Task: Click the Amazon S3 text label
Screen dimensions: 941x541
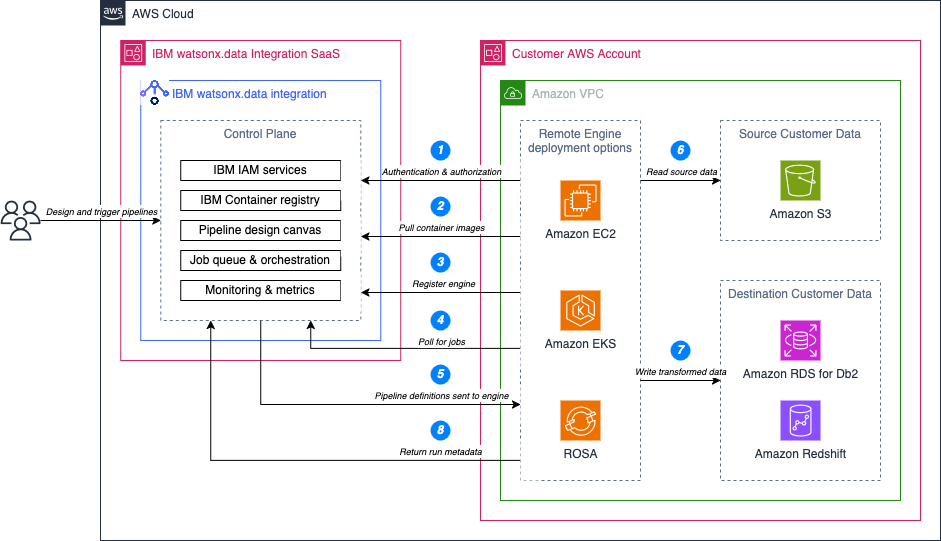Action: [800, 214]
